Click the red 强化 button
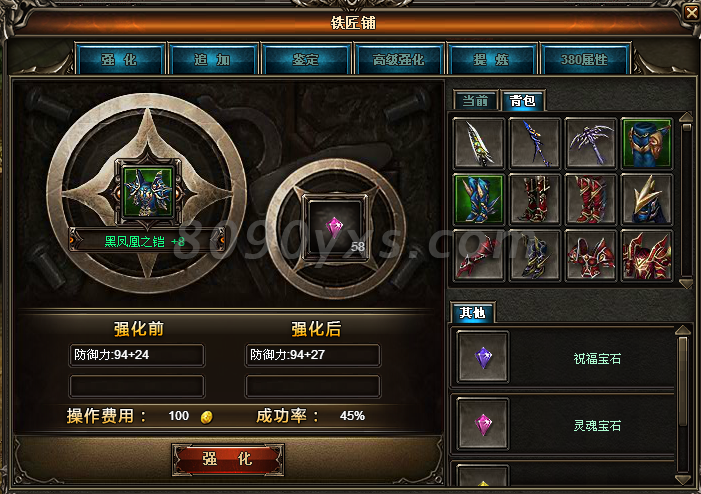The height and width of the screenshot is (494, 701). pos(228,459)
